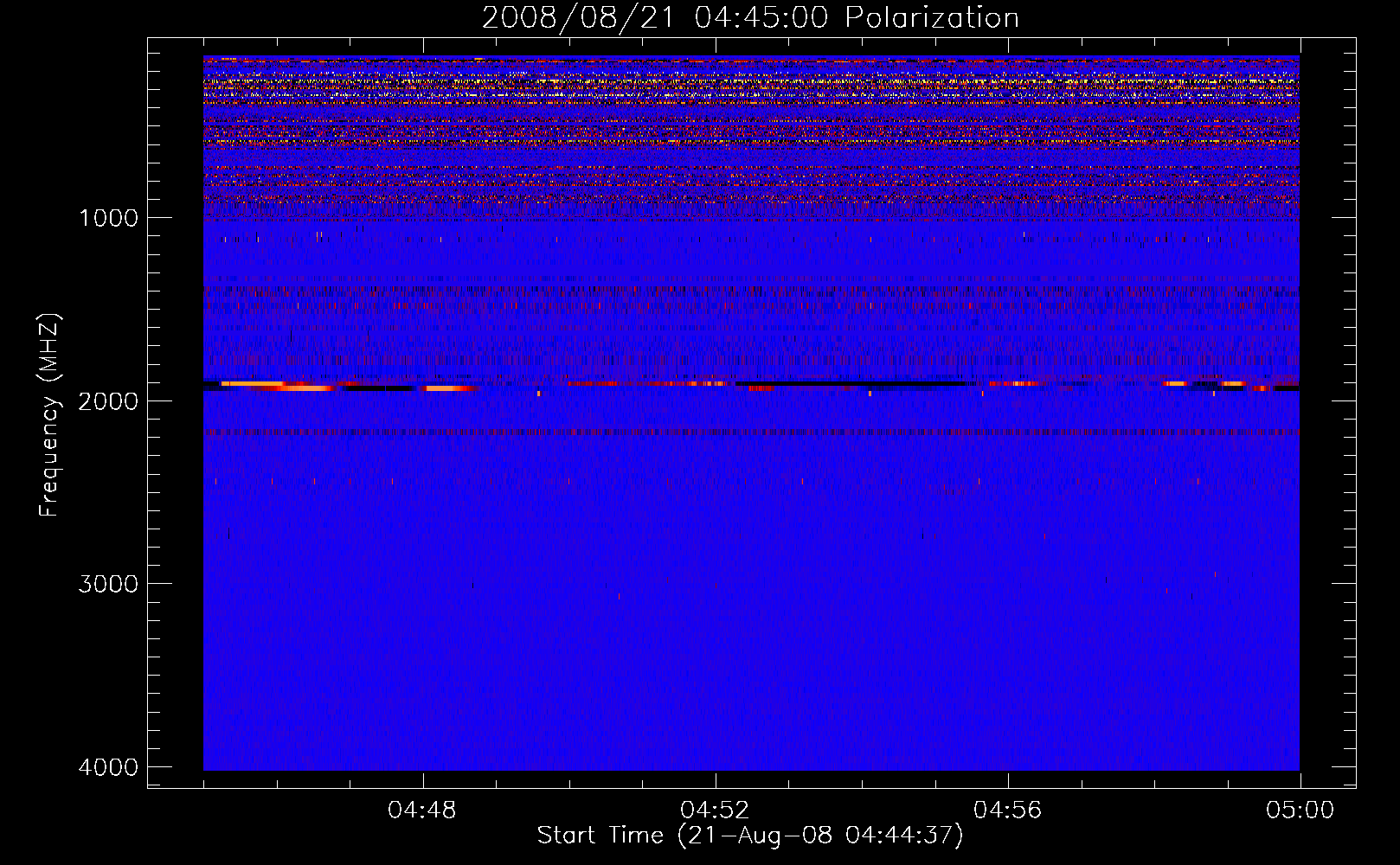The image size is (1400, 865).
Task: Click the 04:56 time tick label
Action: click(x=1007, y=811)
